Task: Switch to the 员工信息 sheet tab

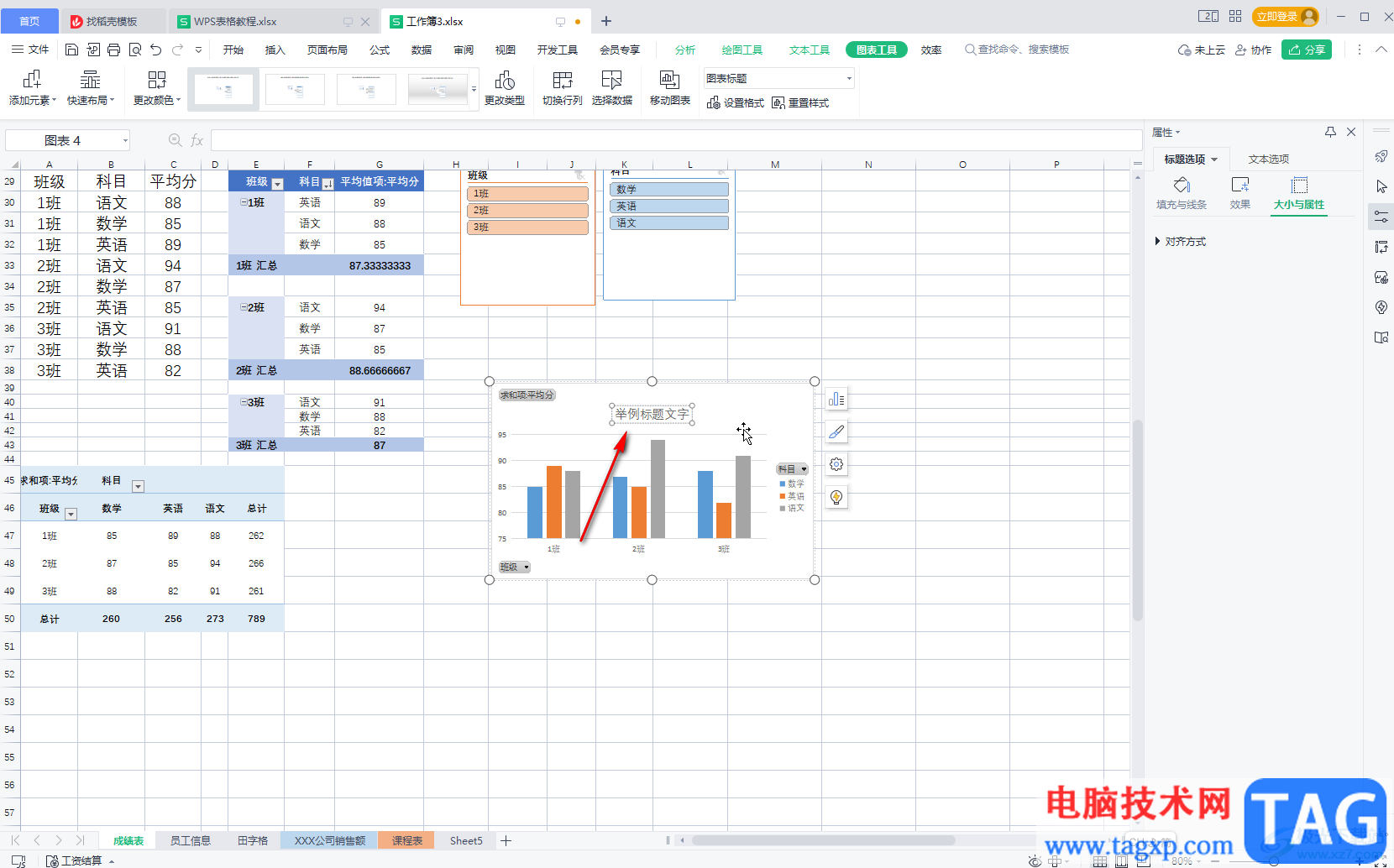Action: (x=191, y=840)
